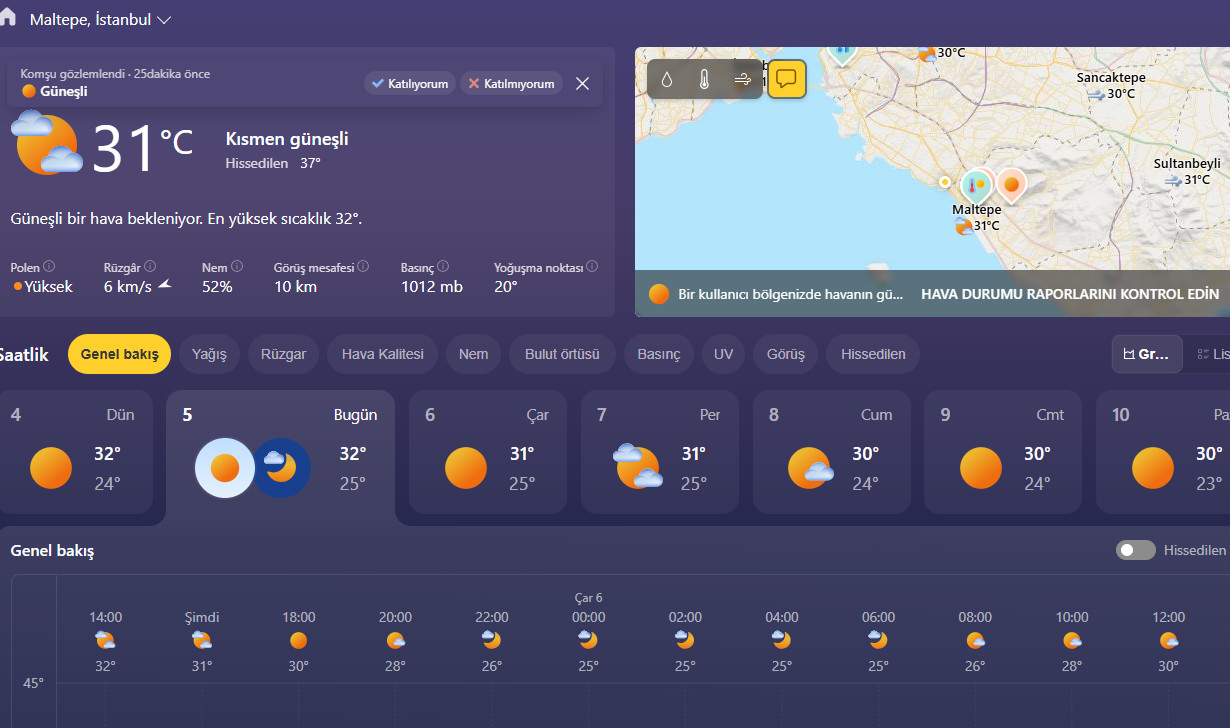Select the Thursday (Per) 7 forecast card
The width and height of the screenshot is (1230, 728).
pyautogui.click(x=660, y=452)
